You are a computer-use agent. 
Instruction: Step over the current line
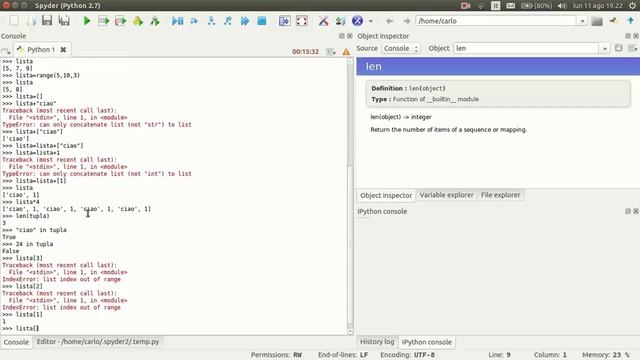pos(194,21)
